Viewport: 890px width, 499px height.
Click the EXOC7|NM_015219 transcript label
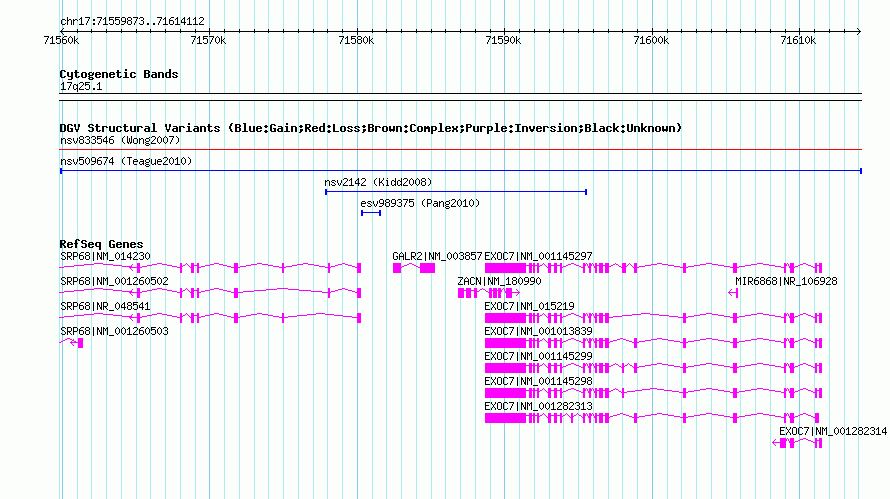(529, 306)
